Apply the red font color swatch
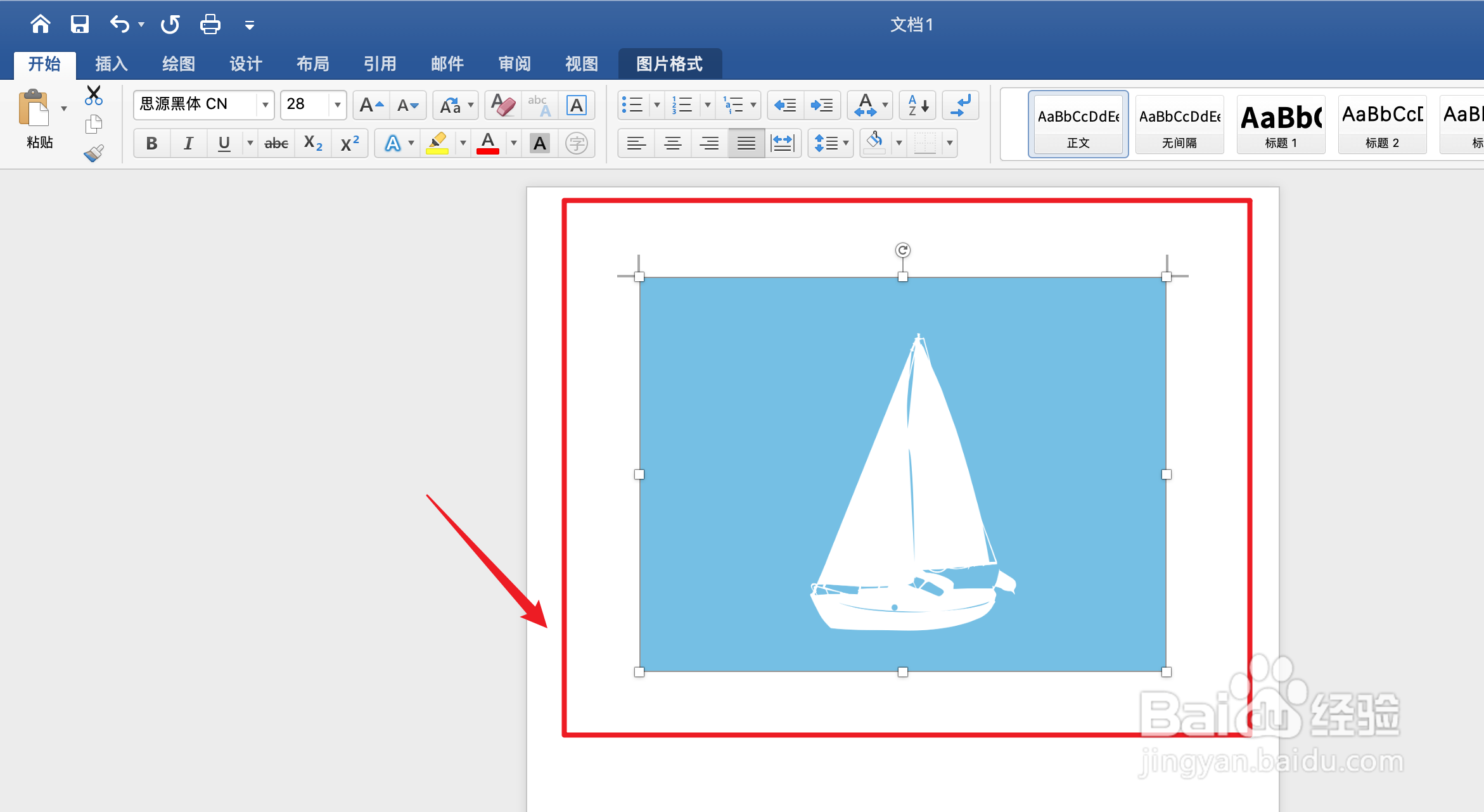This screenshot has height=812, width=1484. [x=487, y=143]
